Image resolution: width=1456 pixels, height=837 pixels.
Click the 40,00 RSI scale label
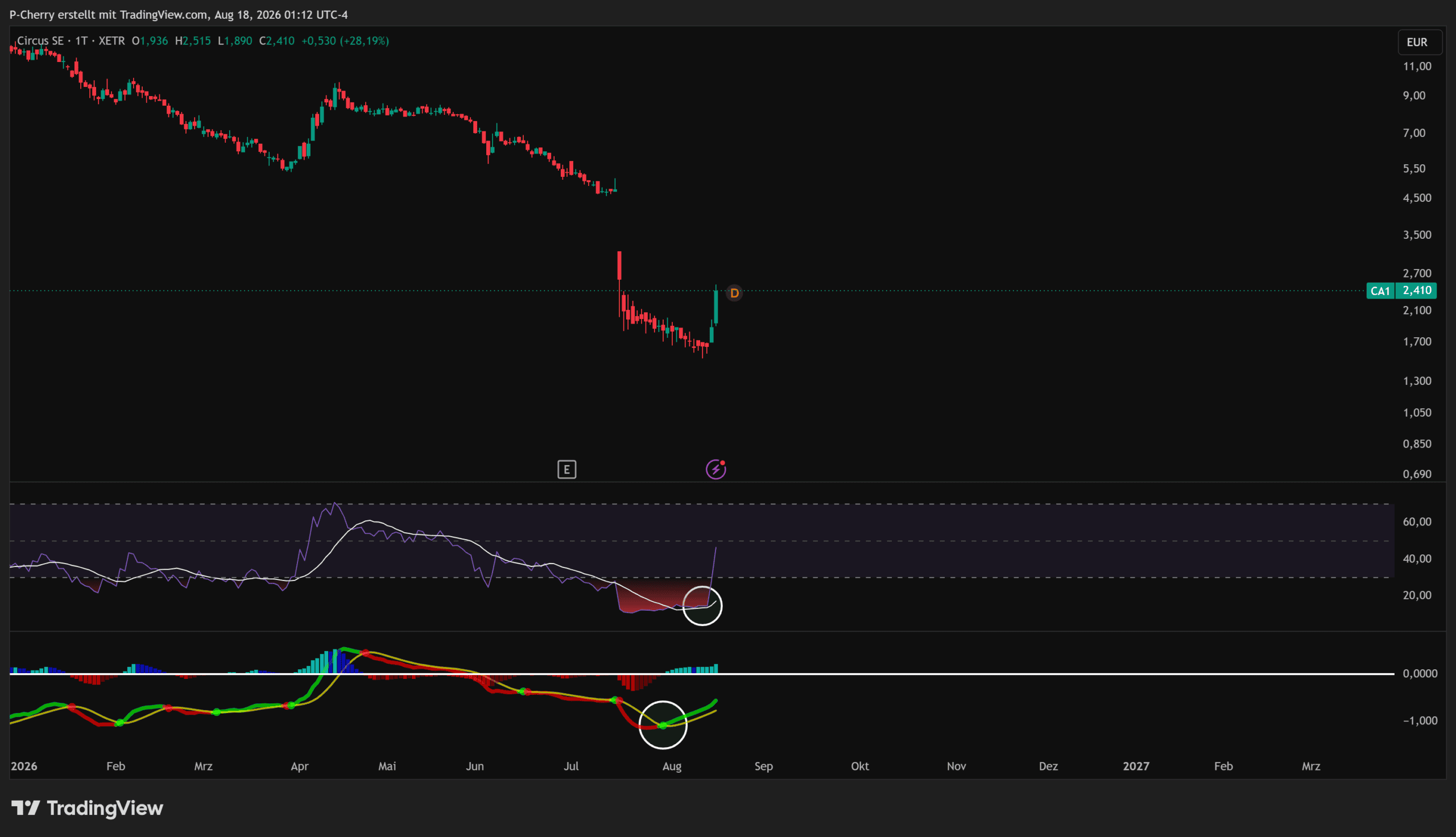coord(1417,559)
